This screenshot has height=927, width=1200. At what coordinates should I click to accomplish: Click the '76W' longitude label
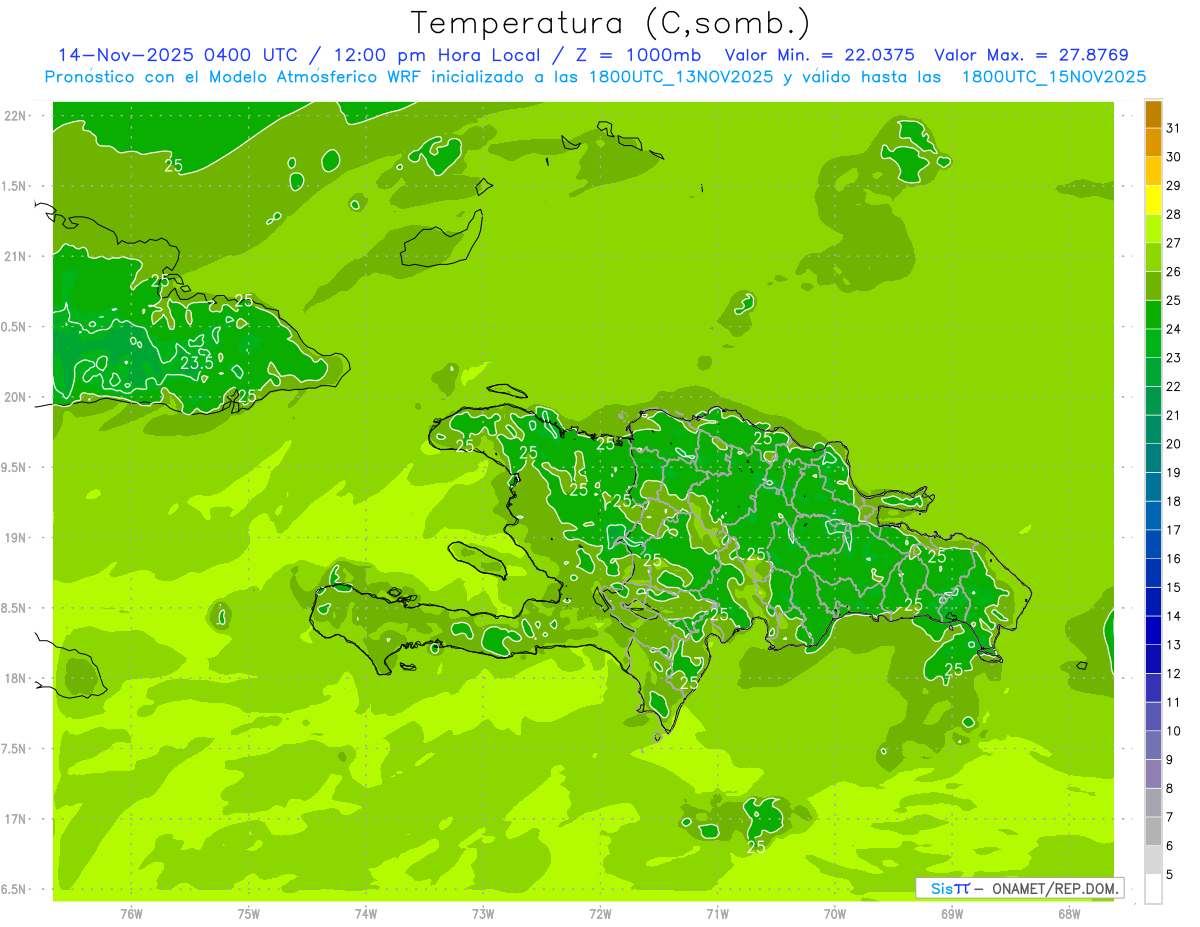point(131,914)
